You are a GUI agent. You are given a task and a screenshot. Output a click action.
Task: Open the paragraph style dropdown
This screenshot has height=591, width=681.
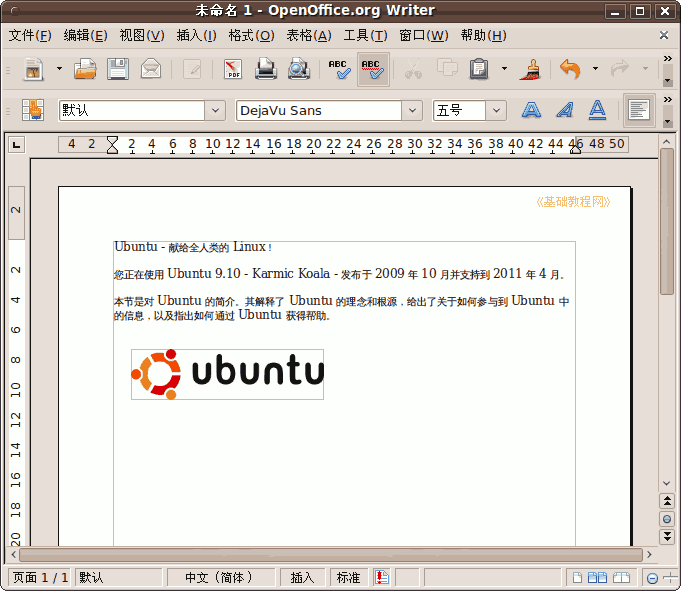click(x=215, y=110)
